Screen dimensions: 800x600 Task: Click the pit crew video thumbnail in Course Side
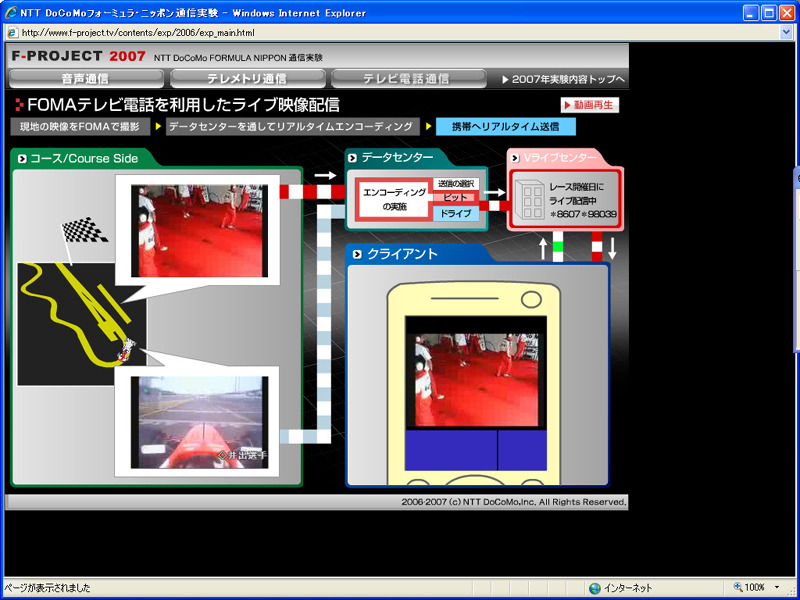(x=199, y=231)
